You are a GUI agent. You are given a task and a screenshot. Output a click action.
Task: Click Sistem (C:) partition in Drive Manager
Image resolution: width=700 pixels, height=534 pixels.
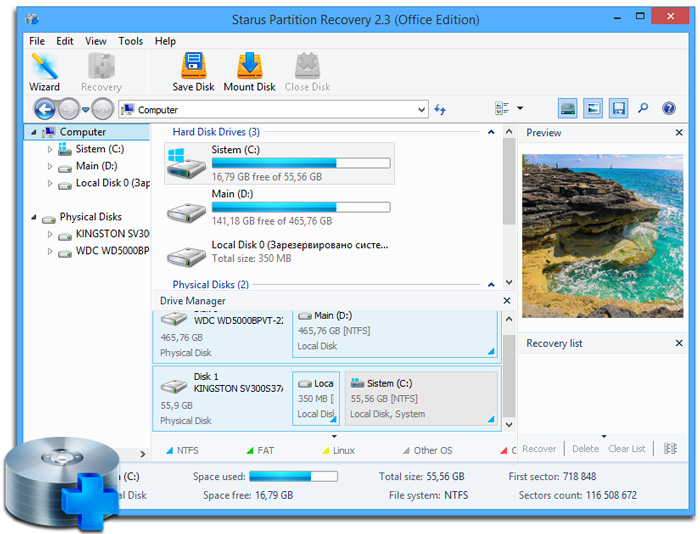[x=421, y=397]
